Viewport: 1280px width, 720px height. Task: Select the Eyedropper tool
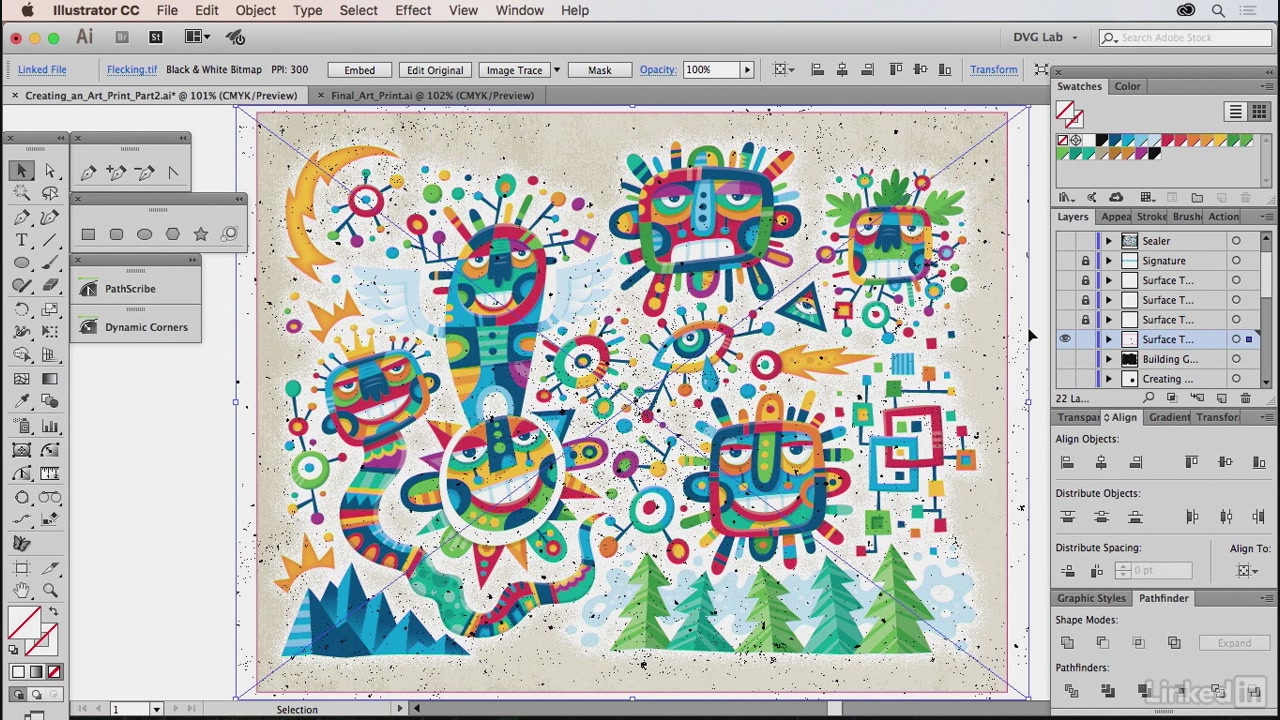[x=22, y=402]
